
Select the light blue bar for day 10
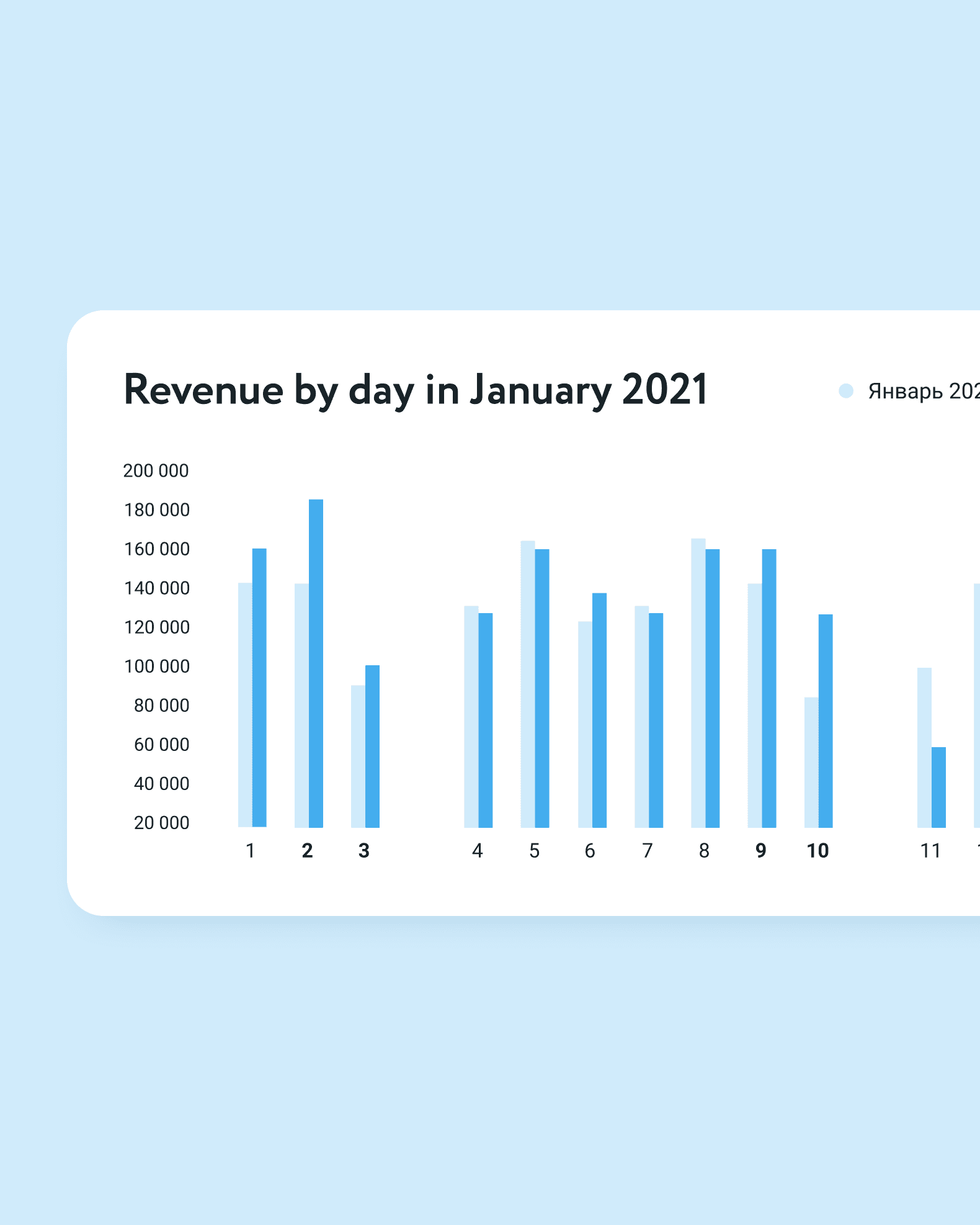811,763
